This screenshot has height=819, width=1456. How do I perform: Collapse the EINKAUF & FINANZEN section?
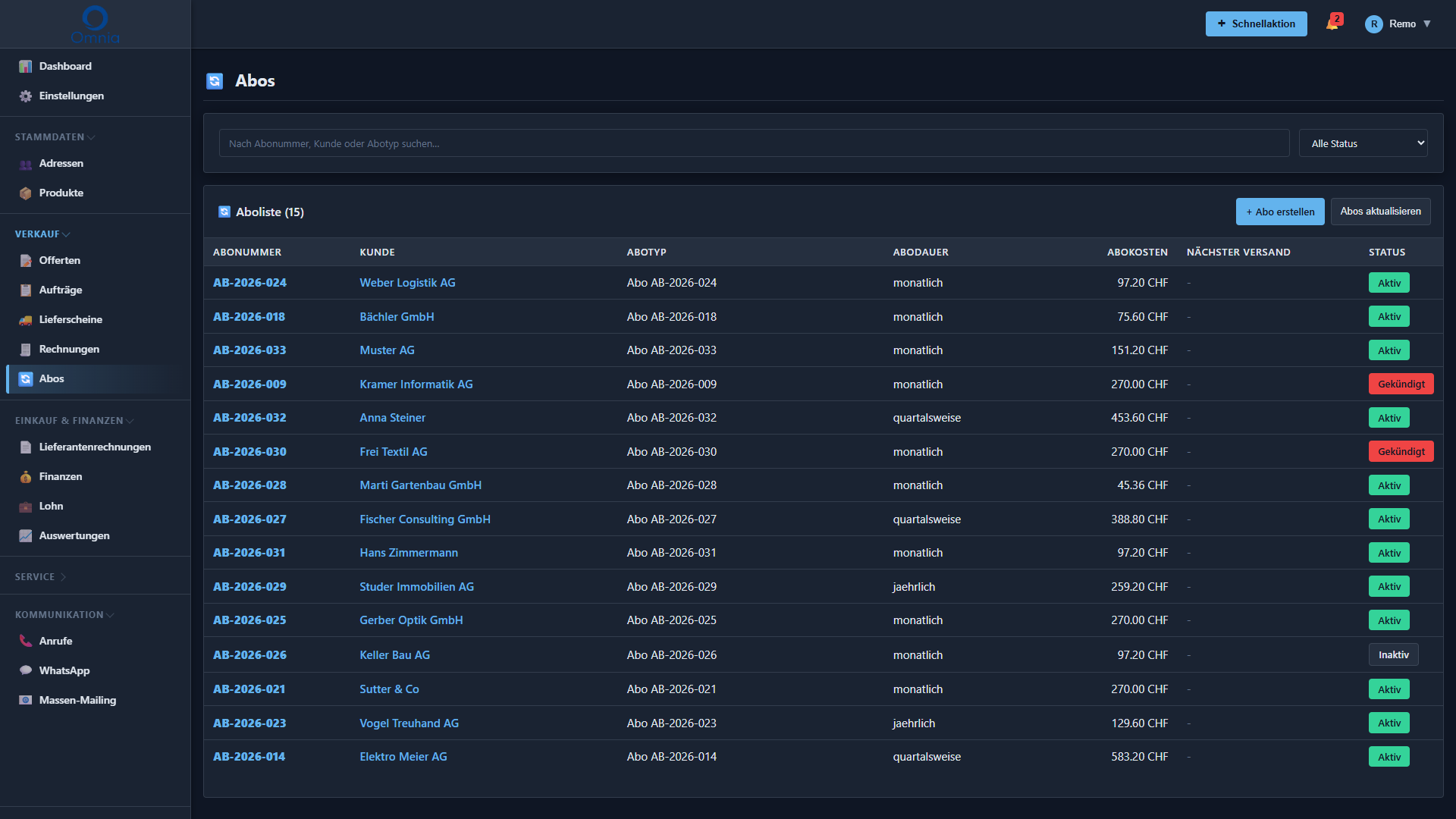[x=74, y=421]
